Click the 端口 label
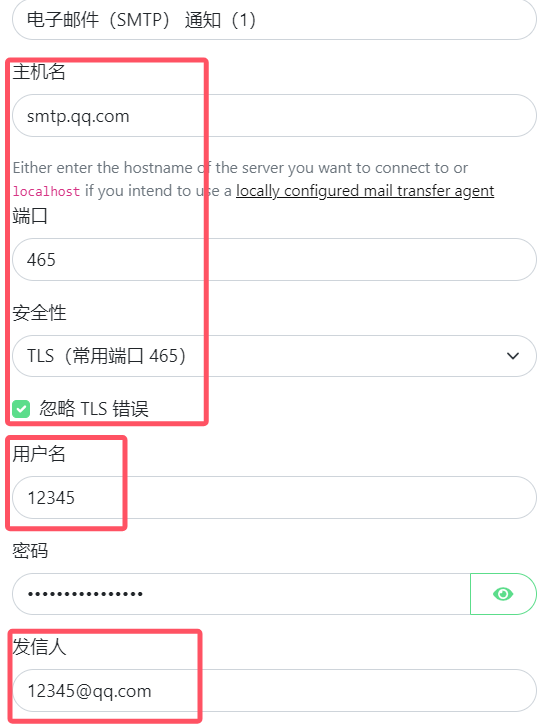 [x=30, y=216]
